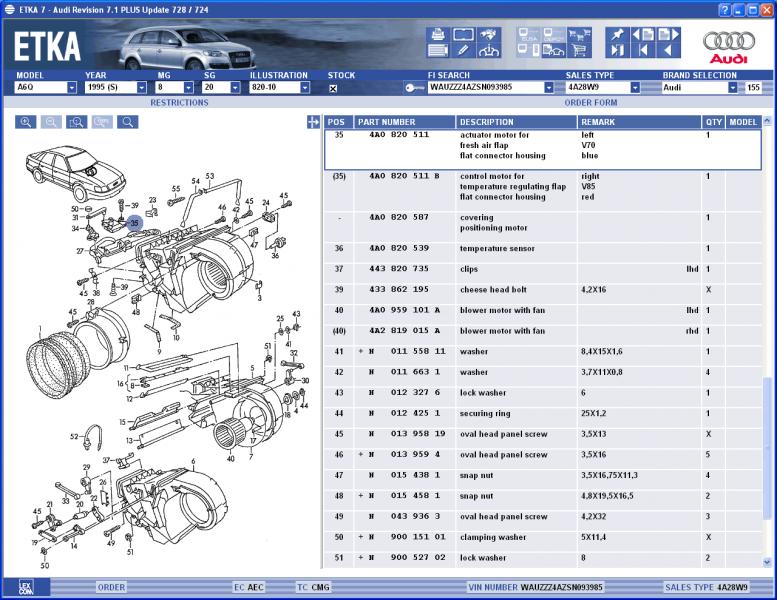
Task: Click the pushpin icon in the toolbar
Action: 618,33
